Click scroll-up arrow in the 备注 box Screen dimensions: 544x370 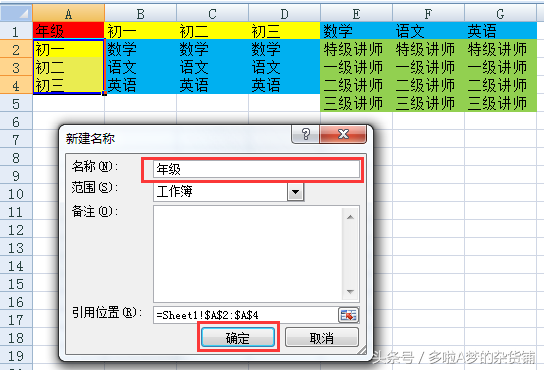click(x=350, y=217)
